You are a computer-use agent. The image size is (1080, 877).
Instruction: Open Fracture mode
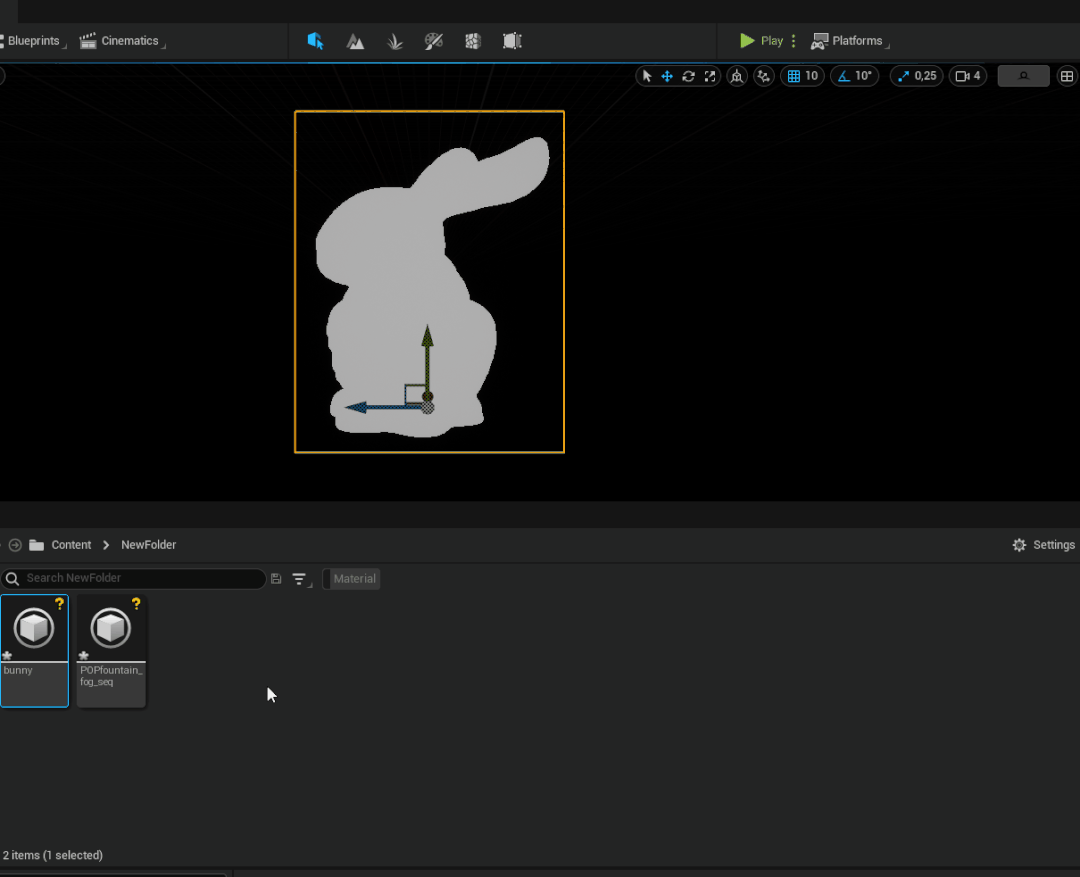point(473,41)
